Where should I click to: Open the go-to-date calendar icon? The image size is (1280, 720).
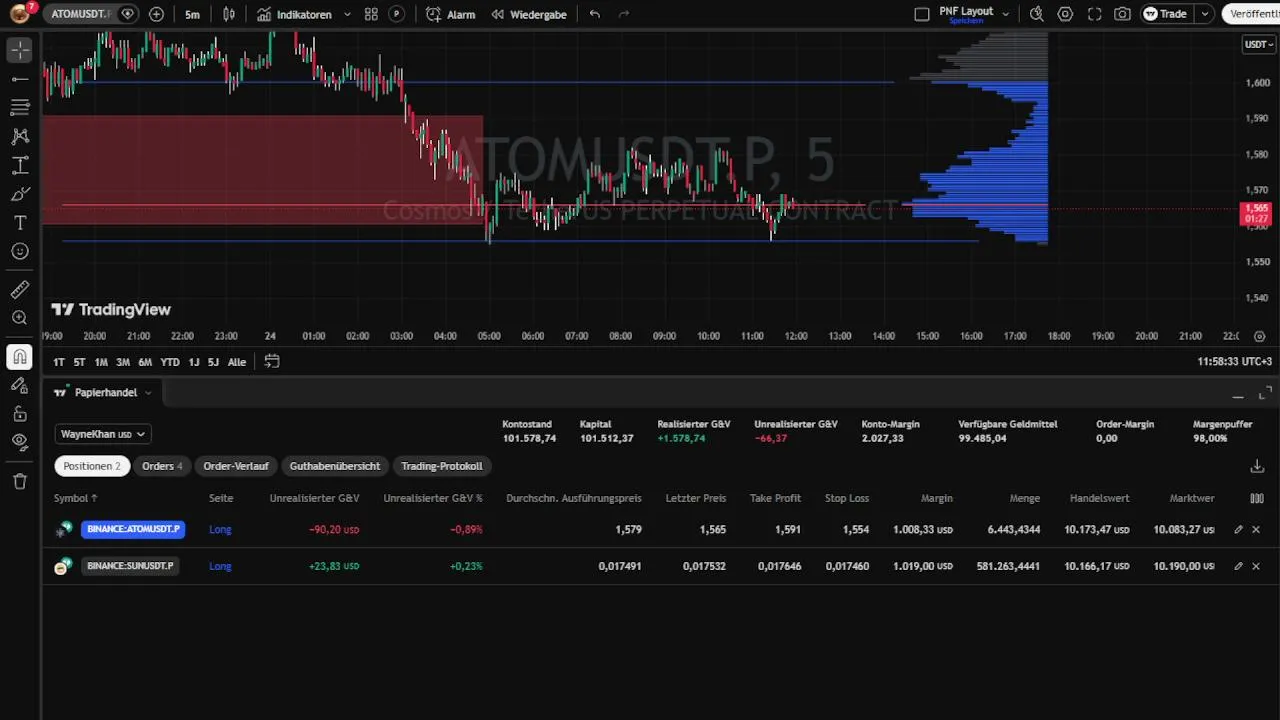(x=272, y=362)
